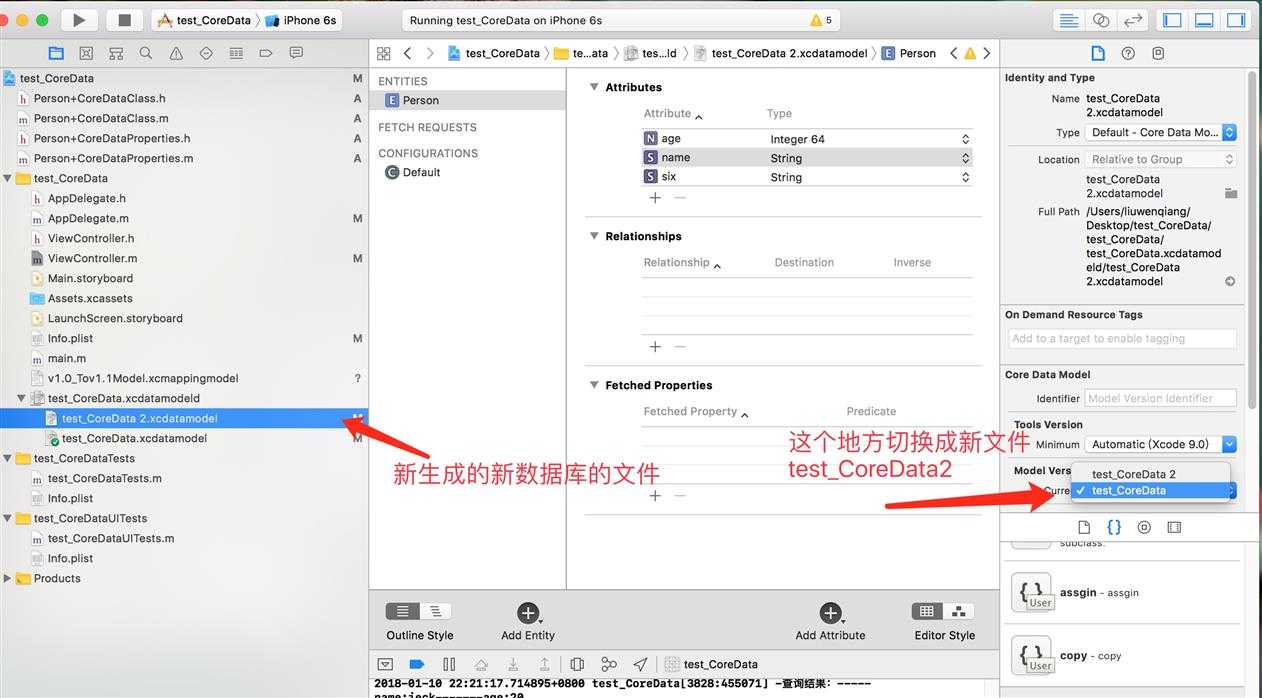
Task: Hide or show the Utilities panel
Action: [x=1237, y=20]
